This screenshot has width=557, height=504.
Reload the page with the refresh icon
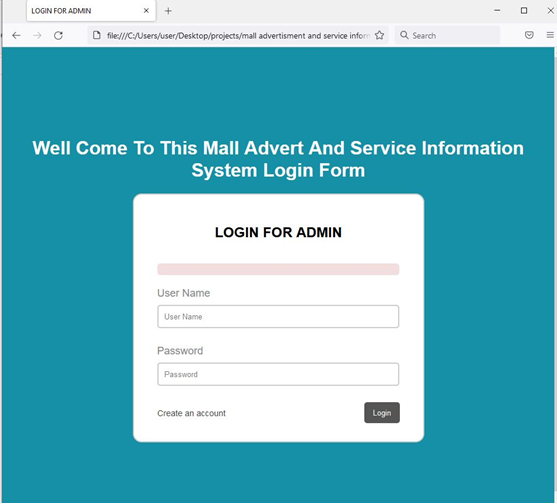tap(58, 36)
